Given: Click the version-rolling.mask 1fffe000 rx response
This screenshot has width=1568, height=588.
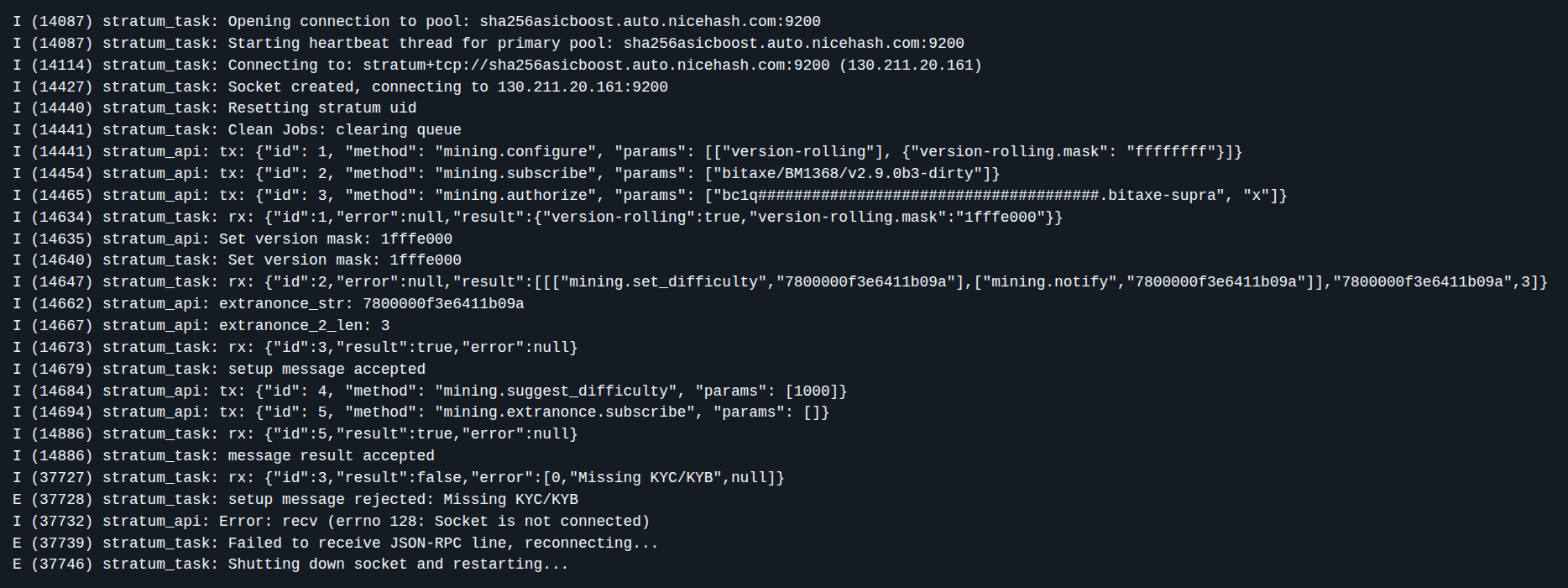Looking at the screenshot, I should [538, 218].
